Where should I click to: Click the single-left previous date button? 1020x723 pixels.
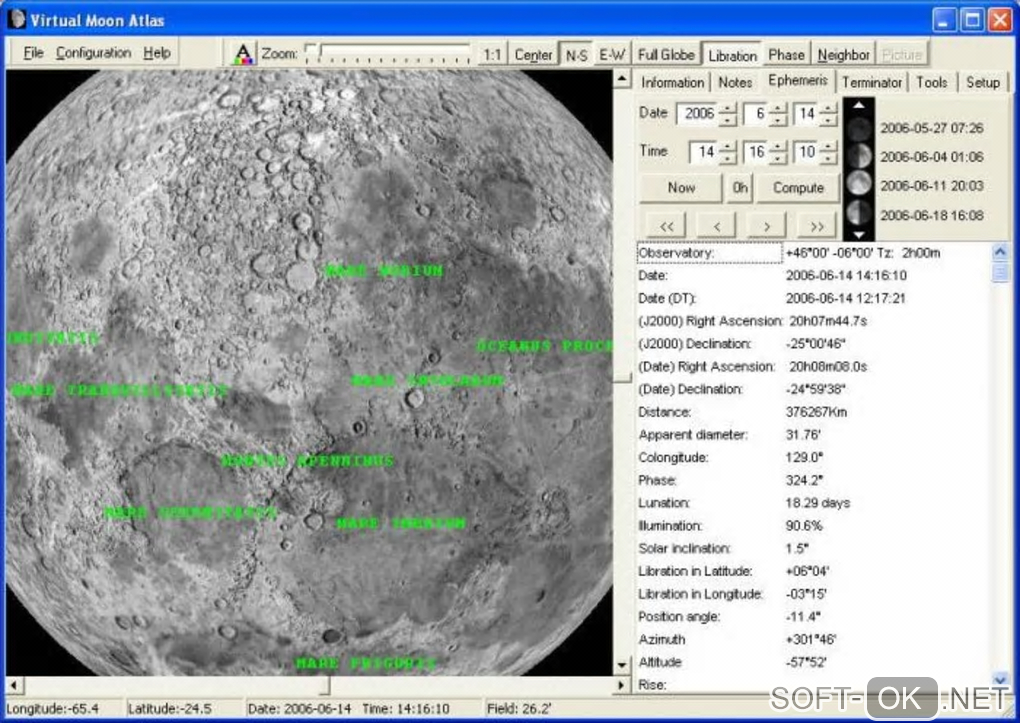coord(716,226)
